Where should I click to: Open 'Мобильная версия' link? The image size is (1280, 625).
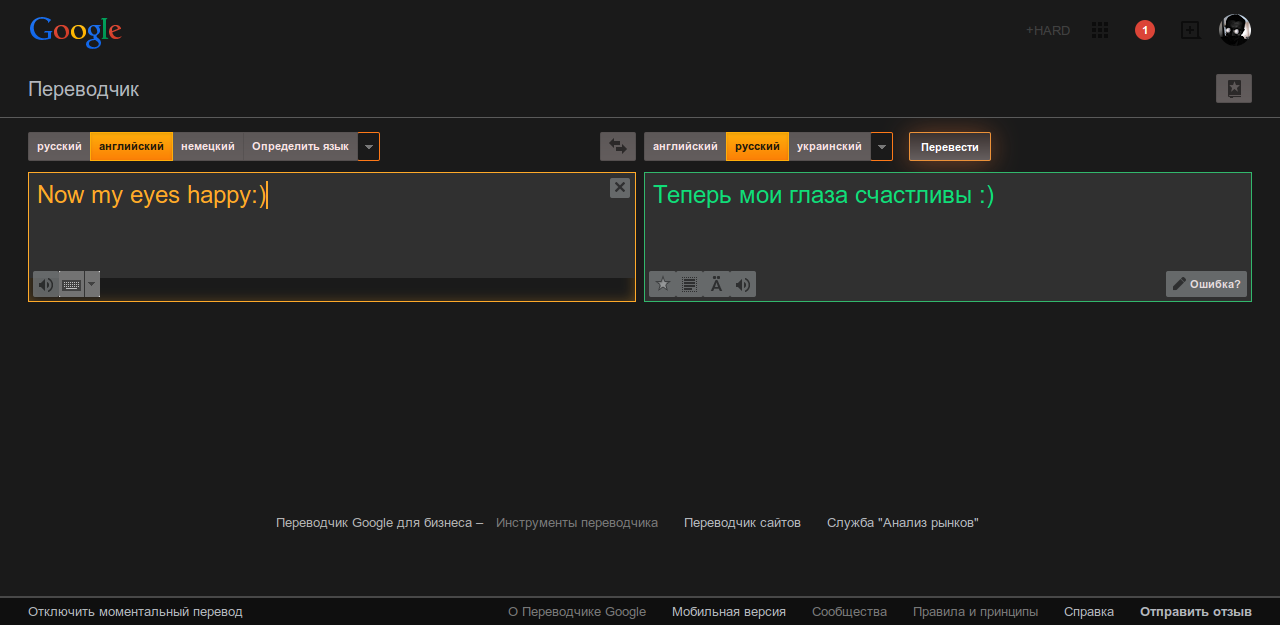(729, 611)
